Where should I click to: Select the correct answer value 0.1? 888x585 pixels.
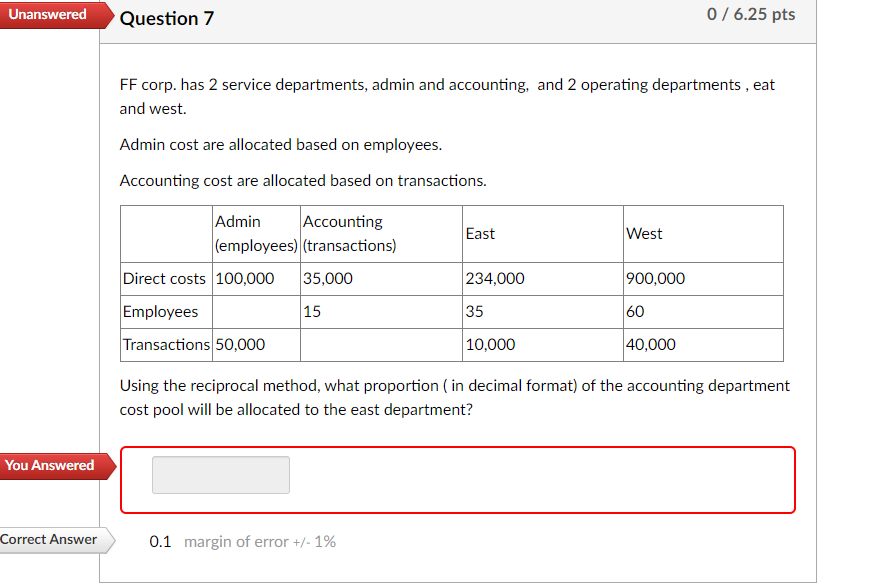160,540
